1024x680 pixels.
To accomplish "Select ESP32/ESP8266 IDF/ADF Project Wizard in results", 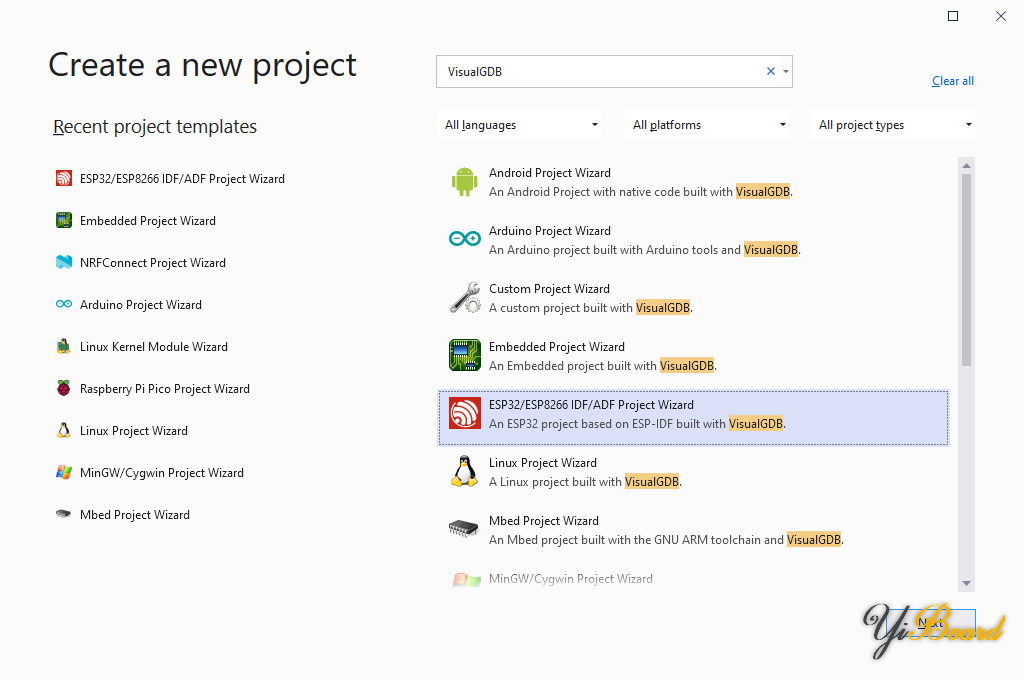I will point(693,417).
